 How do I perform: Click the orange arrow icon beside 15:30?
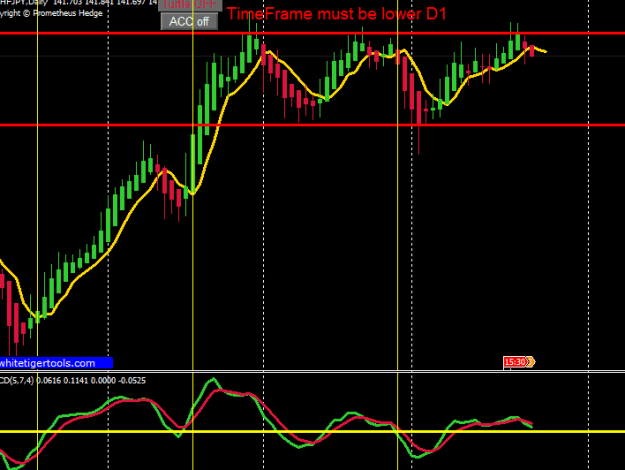coord(531,362)
